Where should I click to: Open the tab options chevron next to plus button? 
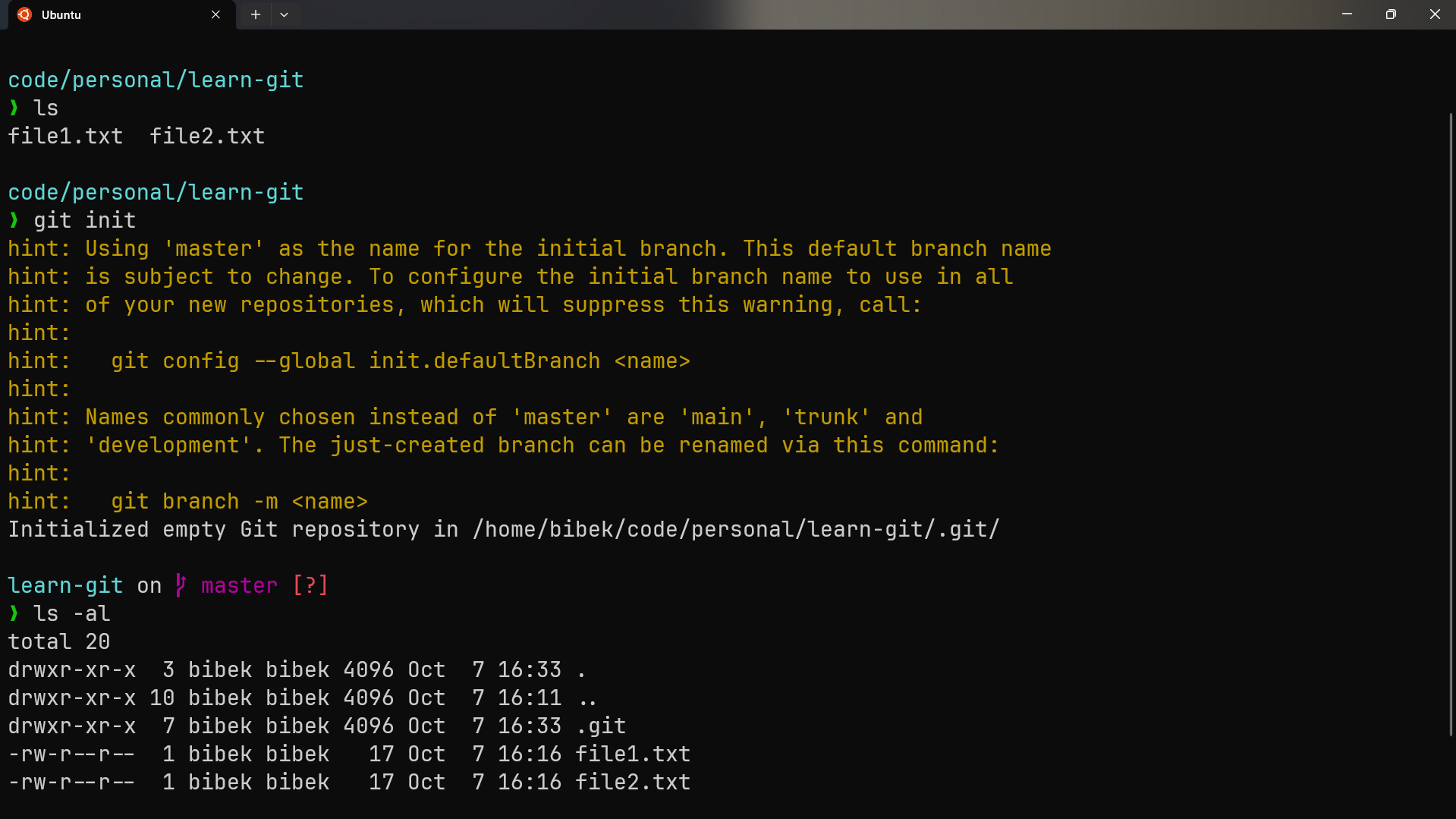click(x=285, y=14)
